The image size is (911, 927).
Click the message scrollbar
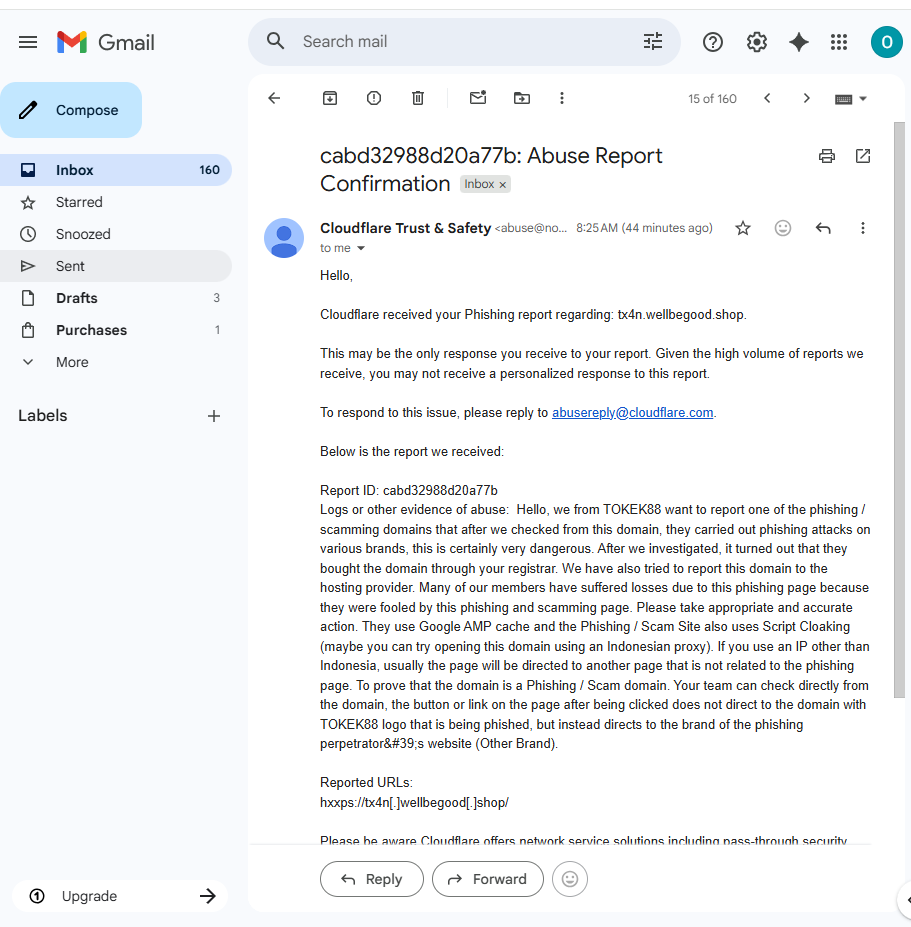click(x=899, y=410)
